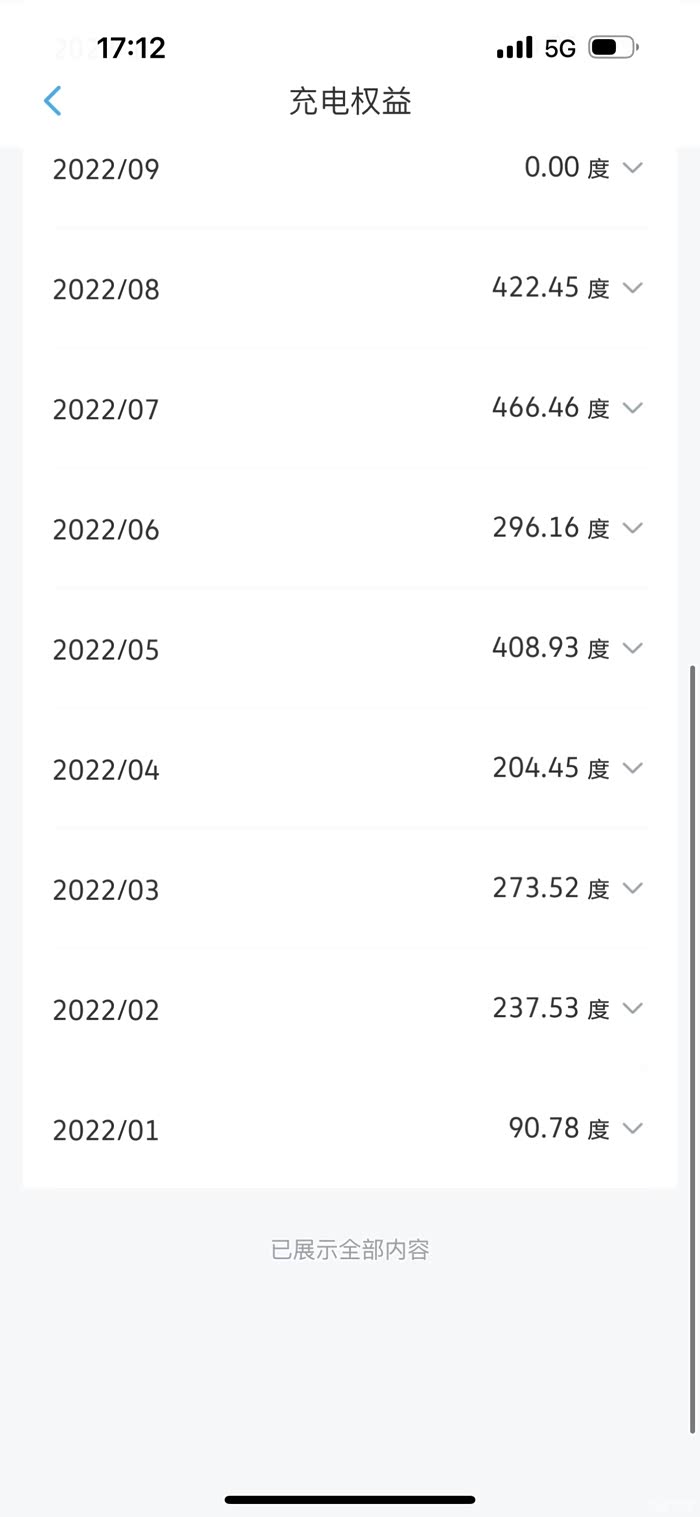Expand the 2022/02 row chevron

coord(632,1008)
